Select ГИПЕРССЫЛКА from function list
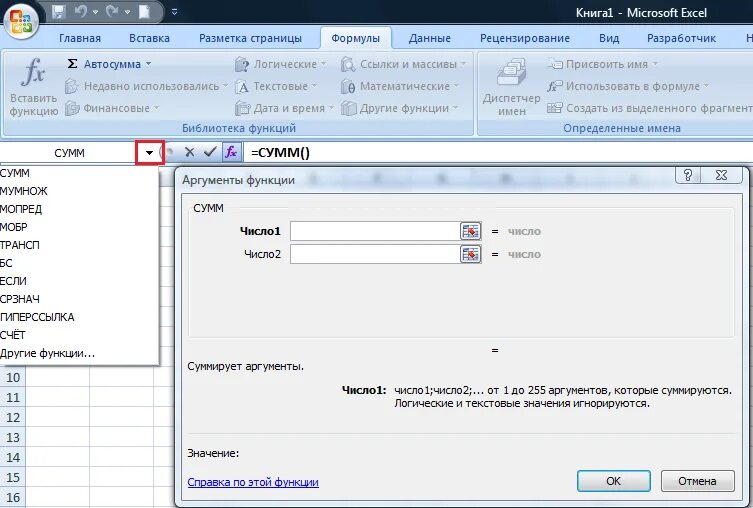Viewport: 753px width, 508px height. coord(79,317)
